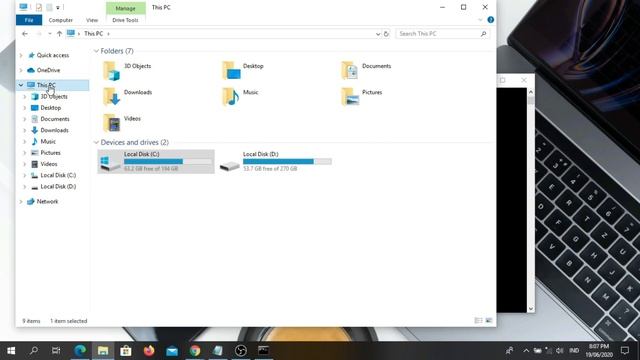
Task: Click the IND language indicator in the tray
Action: click(x=574, y=351)
